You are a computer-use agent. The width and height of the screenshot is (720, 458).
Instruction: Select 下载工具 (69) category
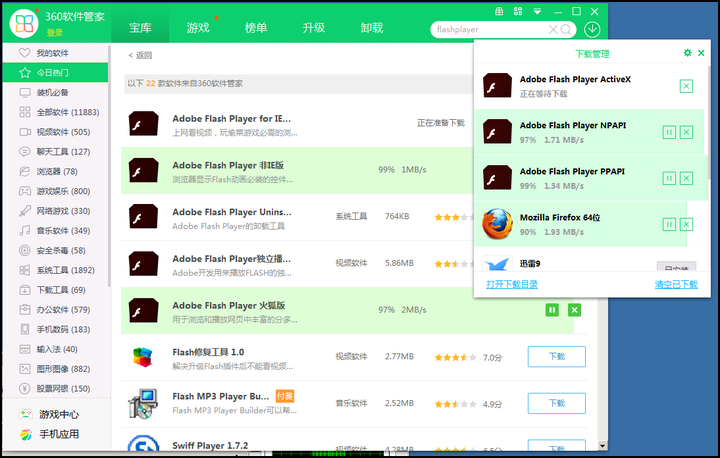pyautogui.click(x=56, y=290)
